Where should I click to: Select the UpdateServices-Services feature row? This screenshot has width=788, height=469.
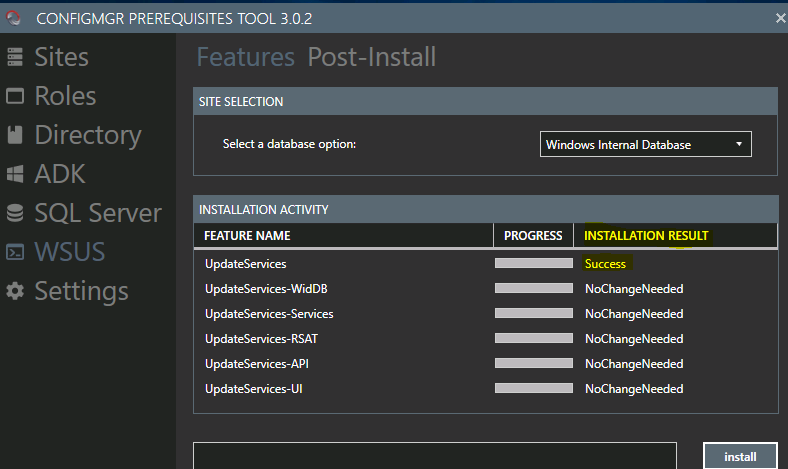pos(485,314)
